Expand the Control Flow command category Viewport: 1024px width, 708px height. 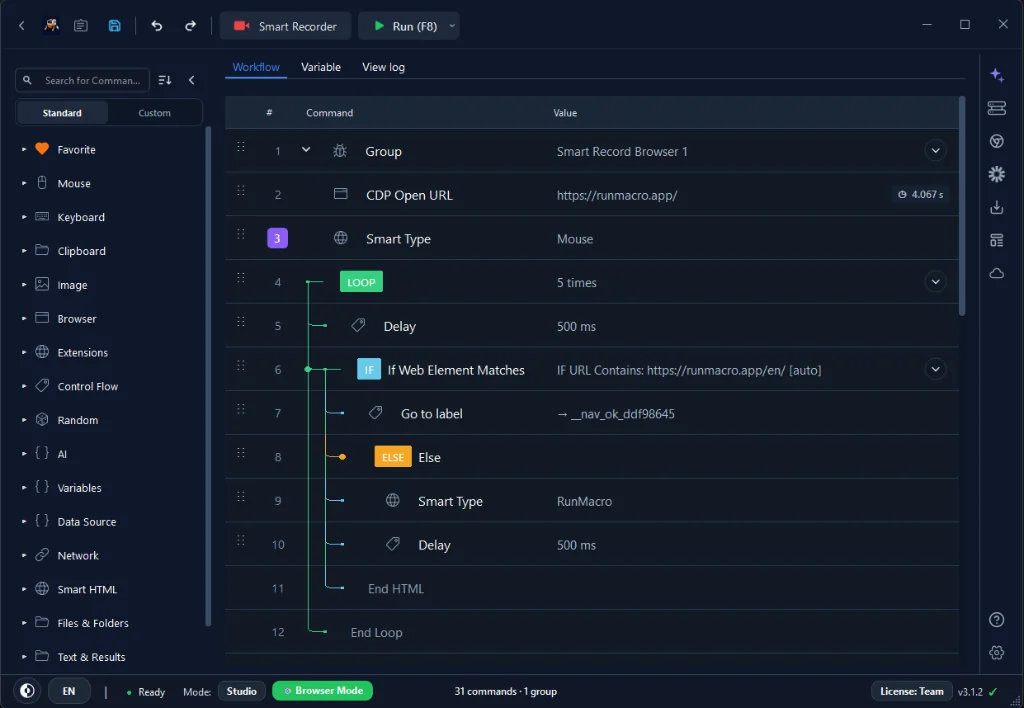(88, 386)
